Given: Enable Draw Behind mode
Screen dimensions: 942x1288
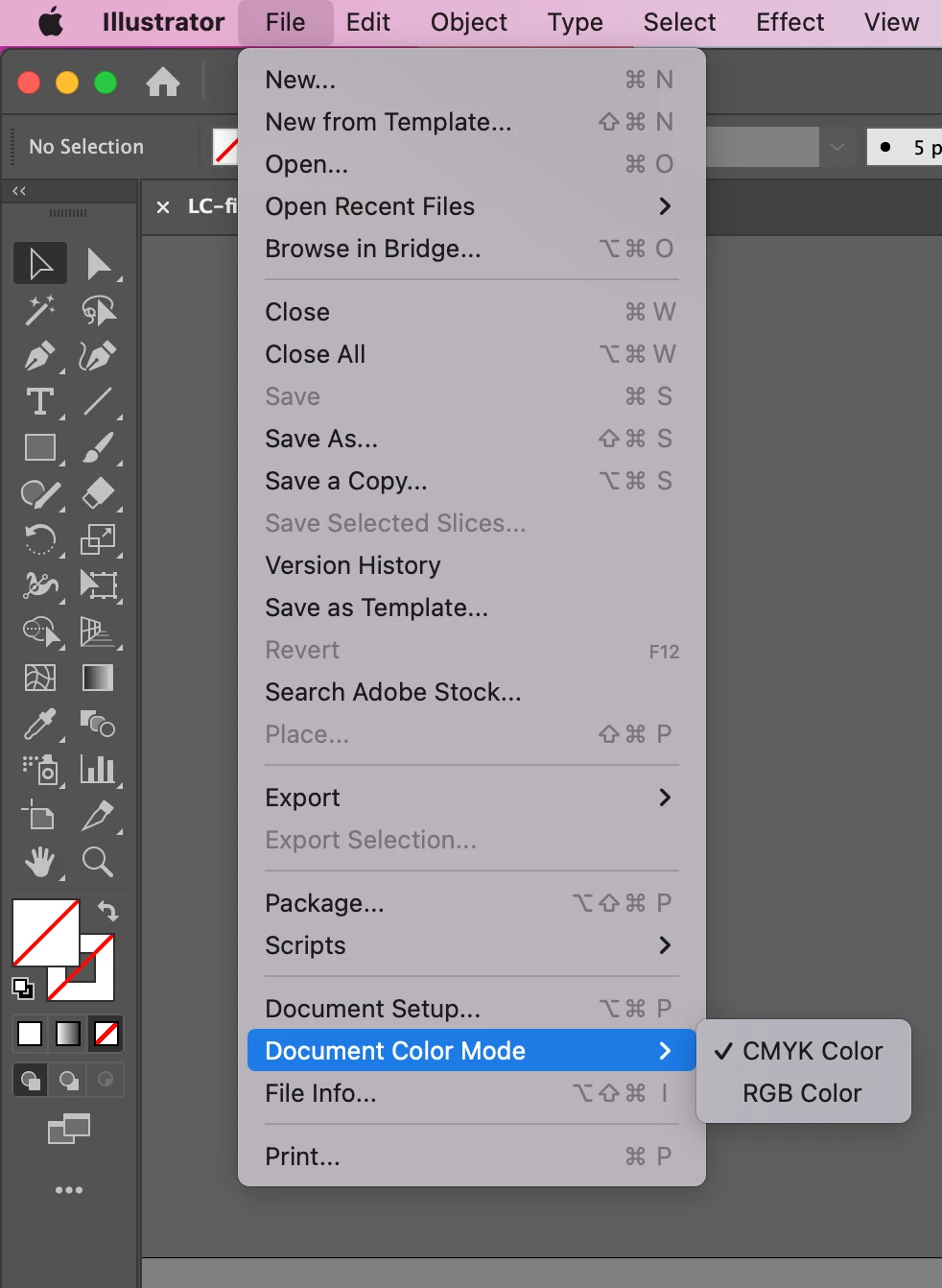Looking at the screenshot, I should coord(68,1080).
